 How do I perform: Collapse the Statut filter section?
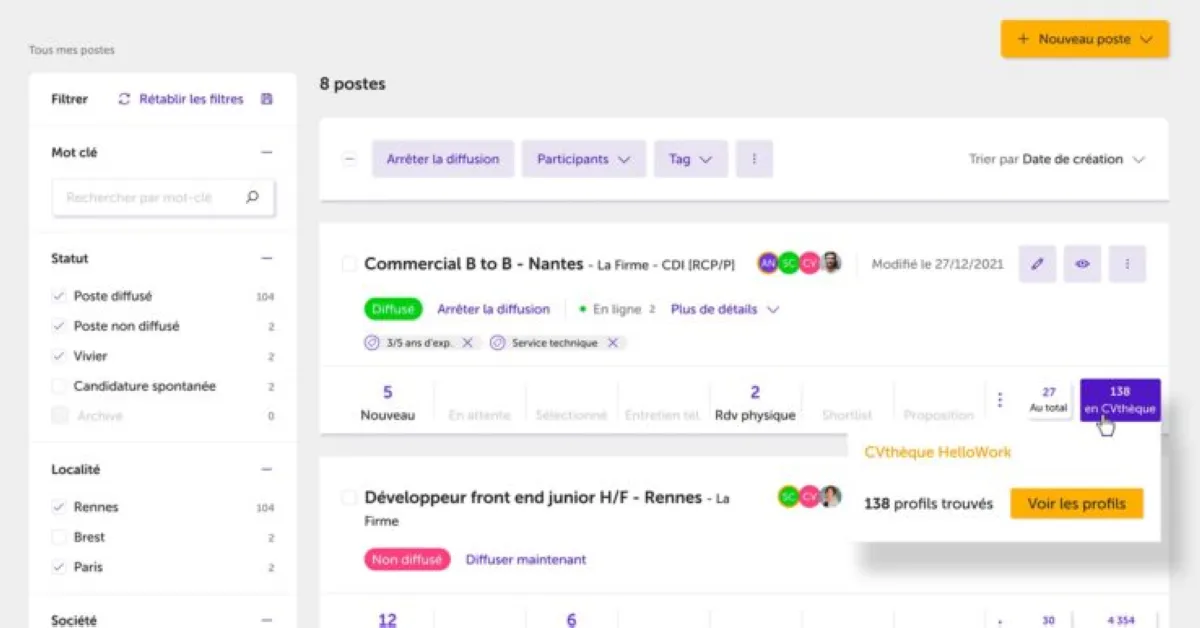pos(267,258)
